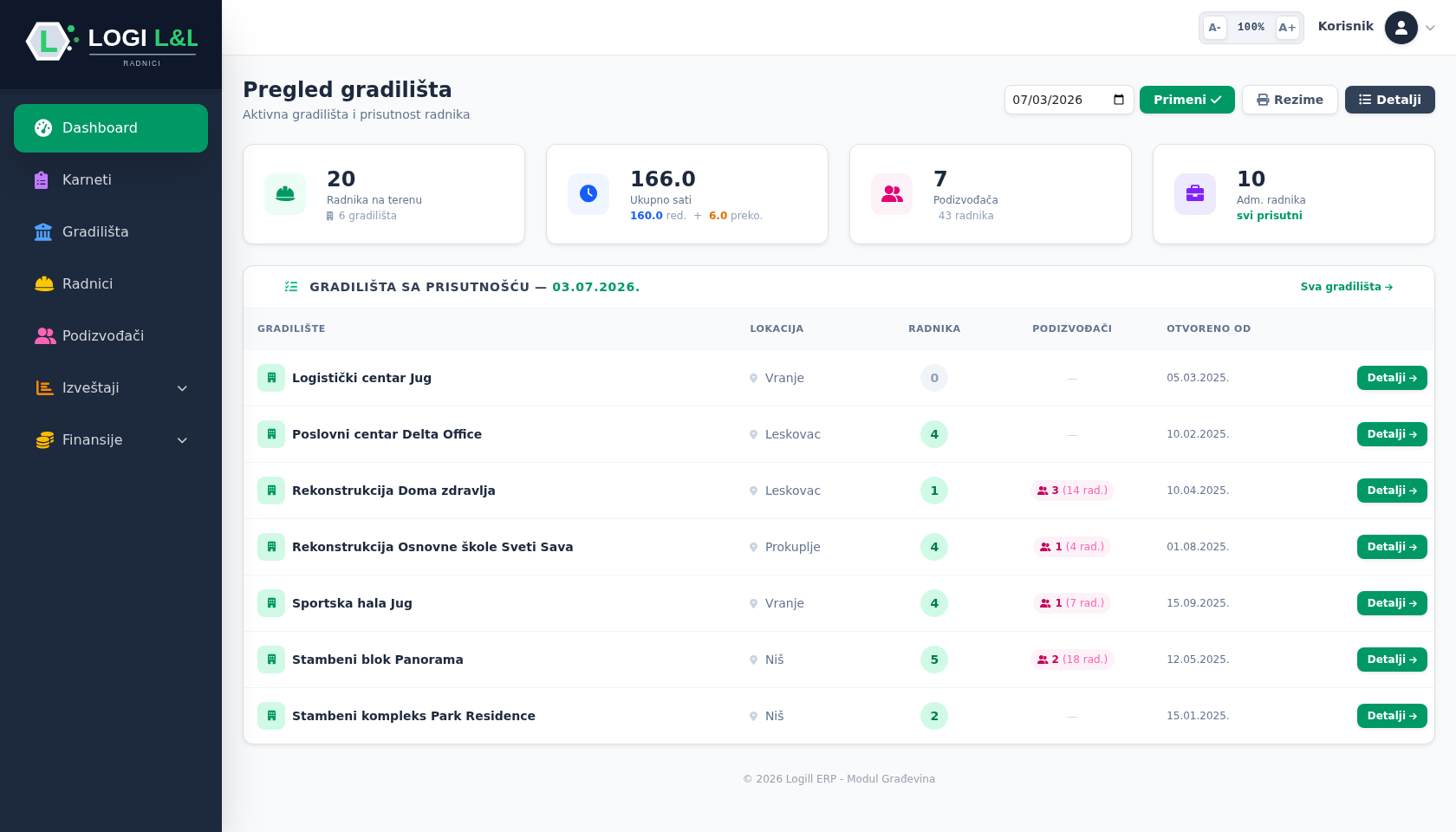Open Detalji for Stambeni blok Panorama
Screen dimensions: 1456x832
(x=1392, y=660)
